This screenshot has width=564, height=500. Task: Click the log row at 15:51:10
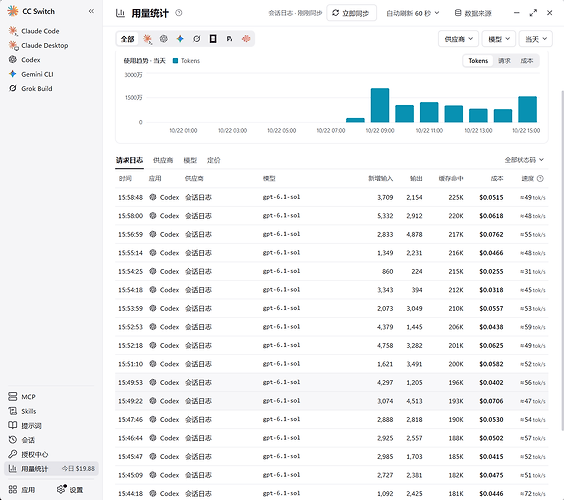tap(332, 364)
